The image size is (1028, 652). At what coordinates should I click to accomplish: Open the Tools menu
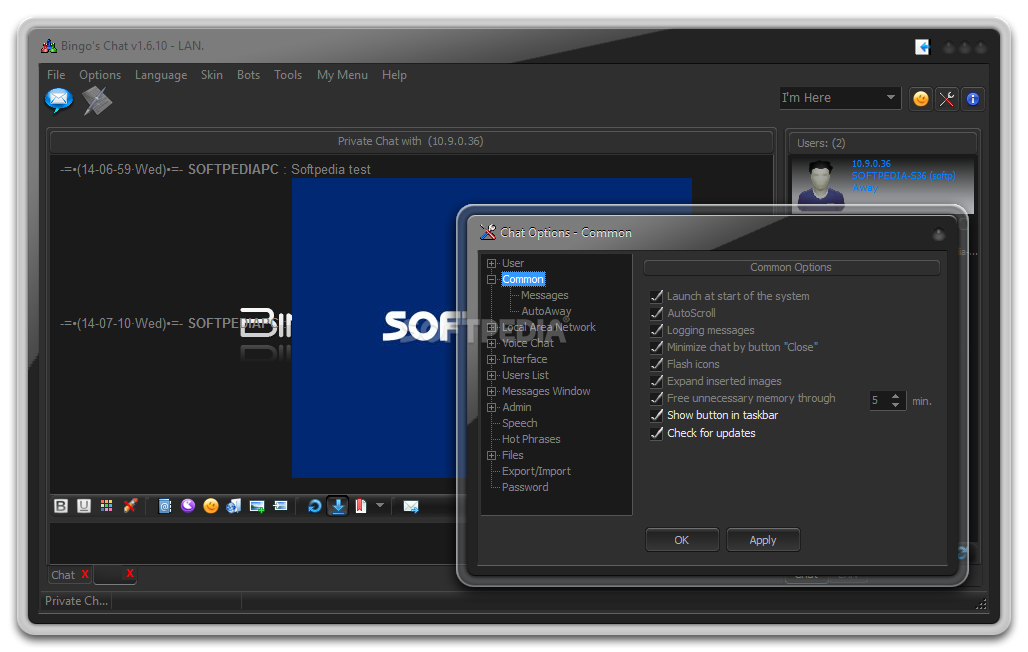(x=288, y=75)
